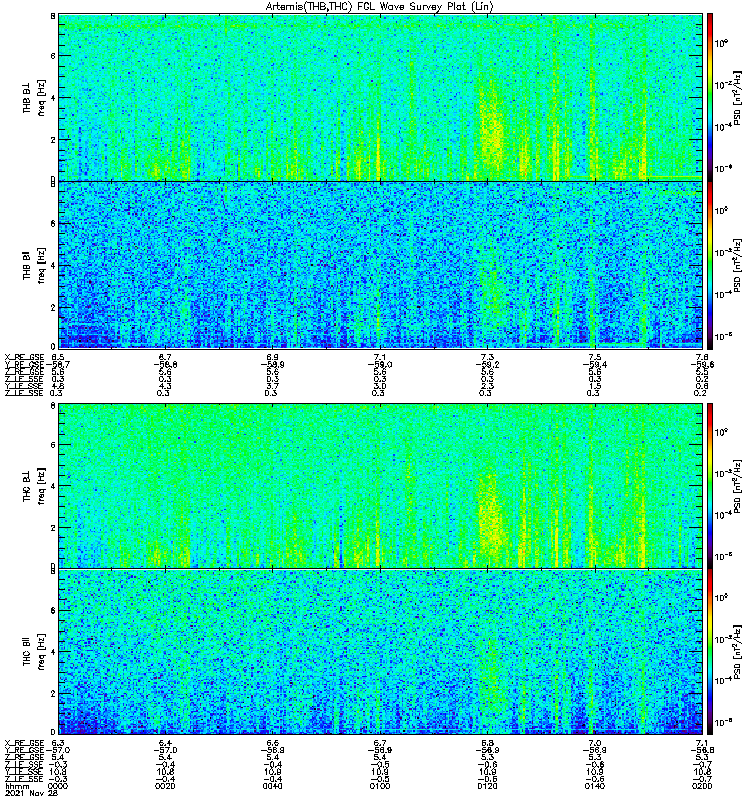Screen dimensions: 750x800
Task: Click the plot title 'Artemis(THB,THC) FGL Wave Survey Plot (Lin)'
Action: (380, 7)
